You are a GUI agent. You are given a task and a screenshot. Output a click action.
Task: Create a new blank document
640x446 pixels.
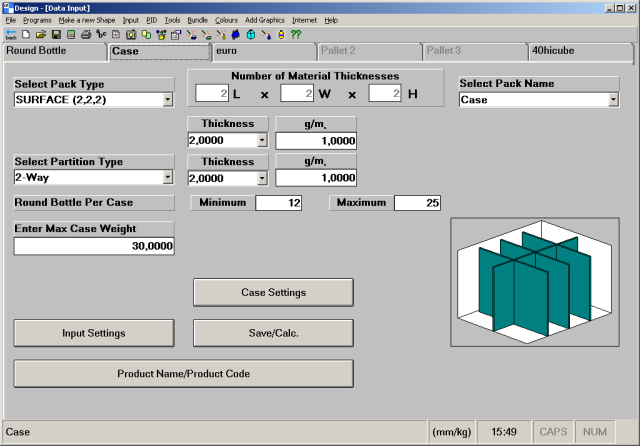26,34
